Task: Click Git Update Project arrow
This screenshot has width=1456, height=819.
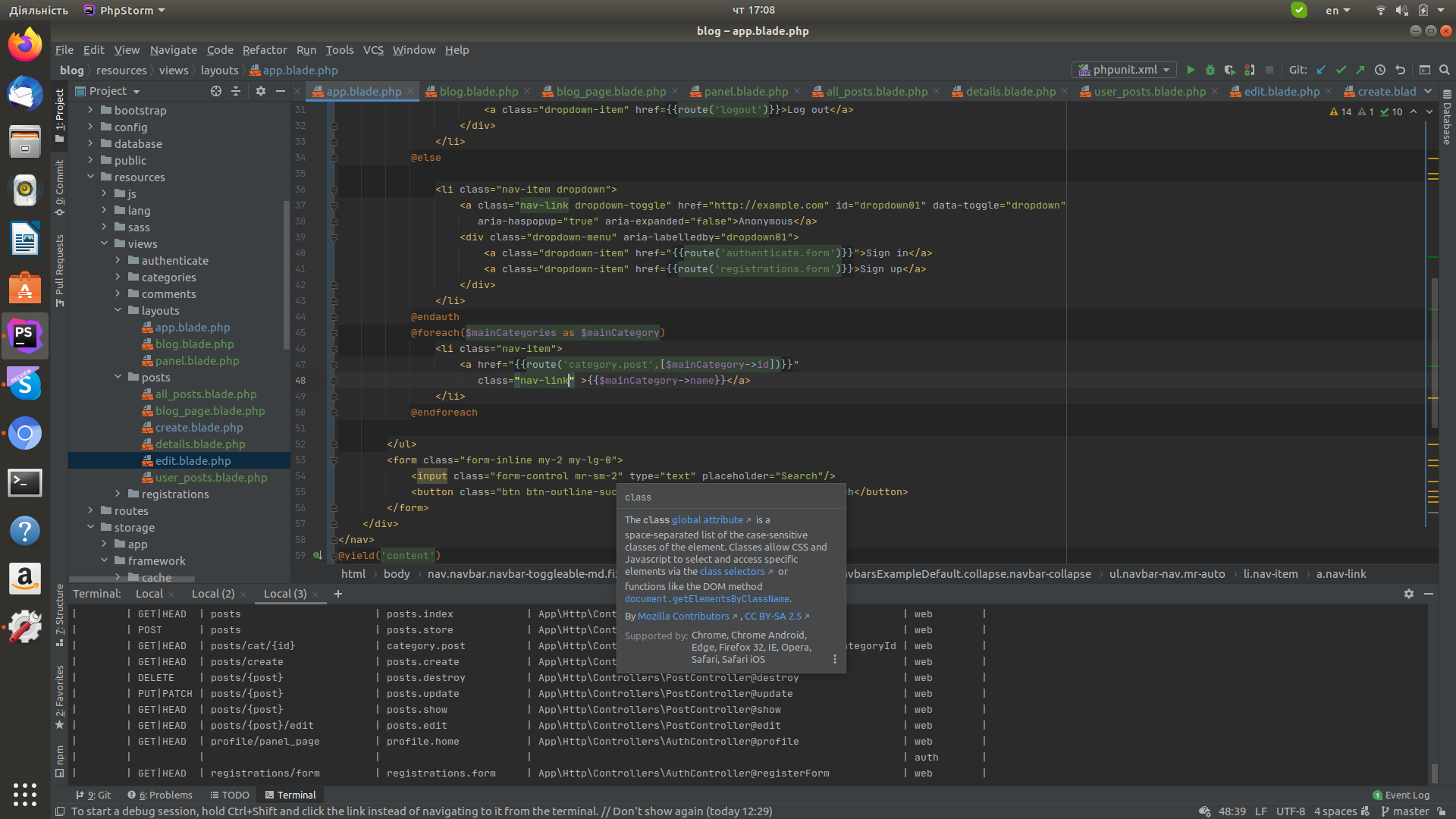Action: click(1321, 70)
